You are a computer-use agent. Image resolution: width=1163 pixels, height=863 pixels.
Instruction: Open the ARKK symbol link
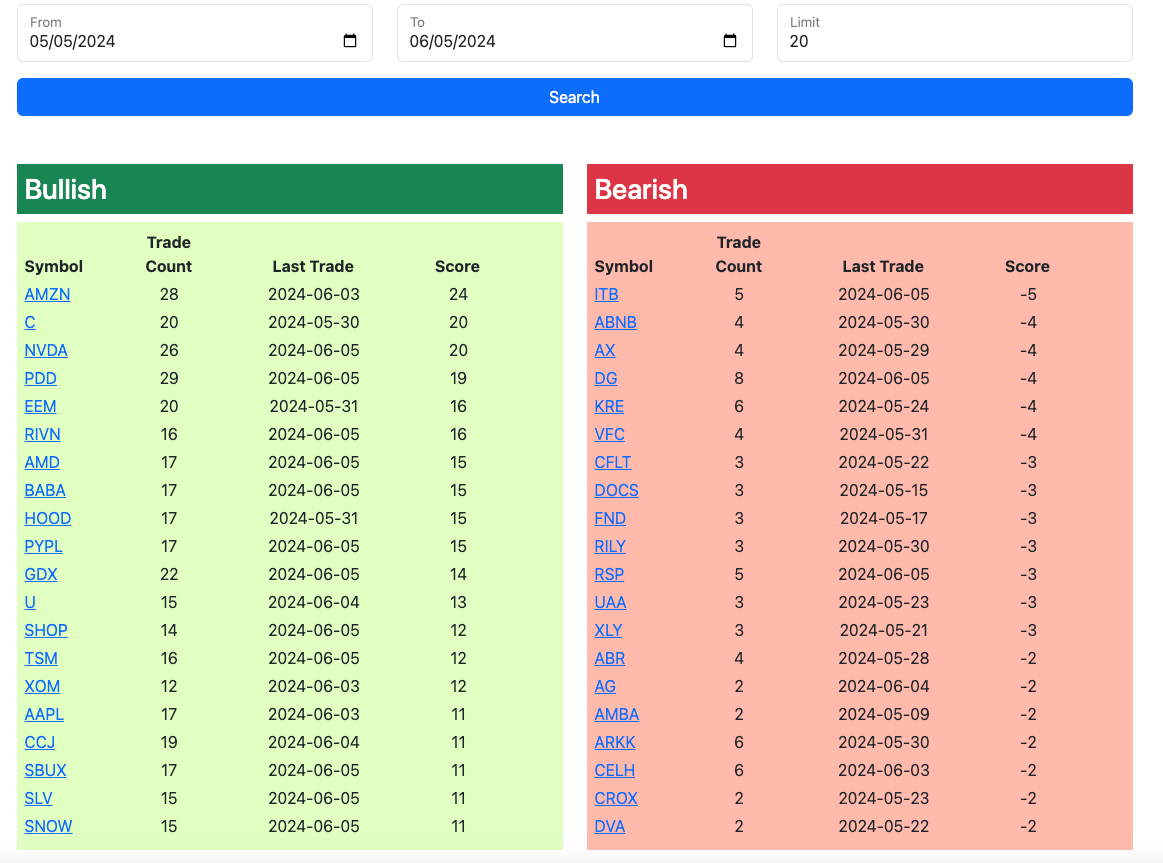click(615, 742)
